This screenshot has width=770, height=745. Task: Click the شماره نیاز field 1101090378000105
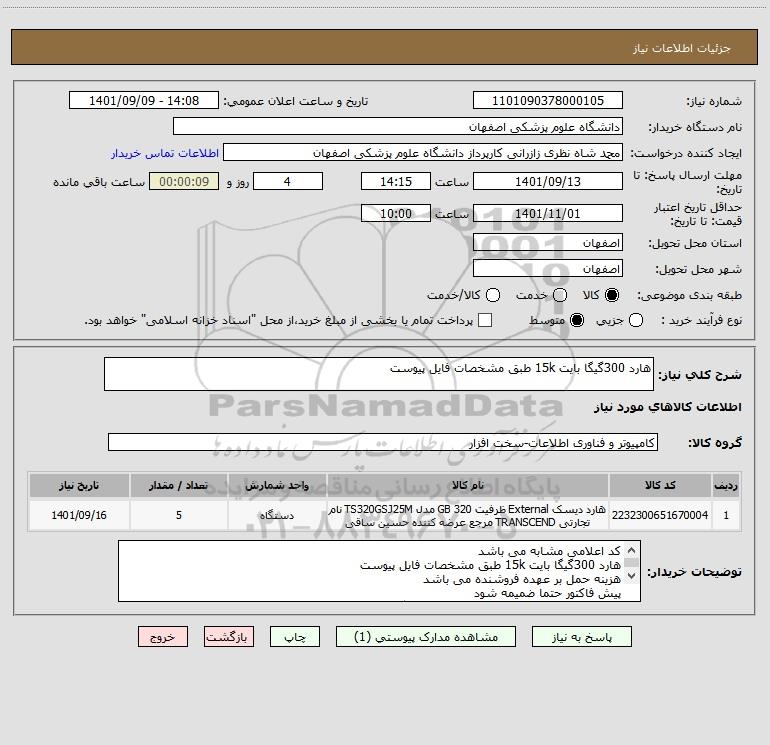pyautogui.click(x=548, y=100)
